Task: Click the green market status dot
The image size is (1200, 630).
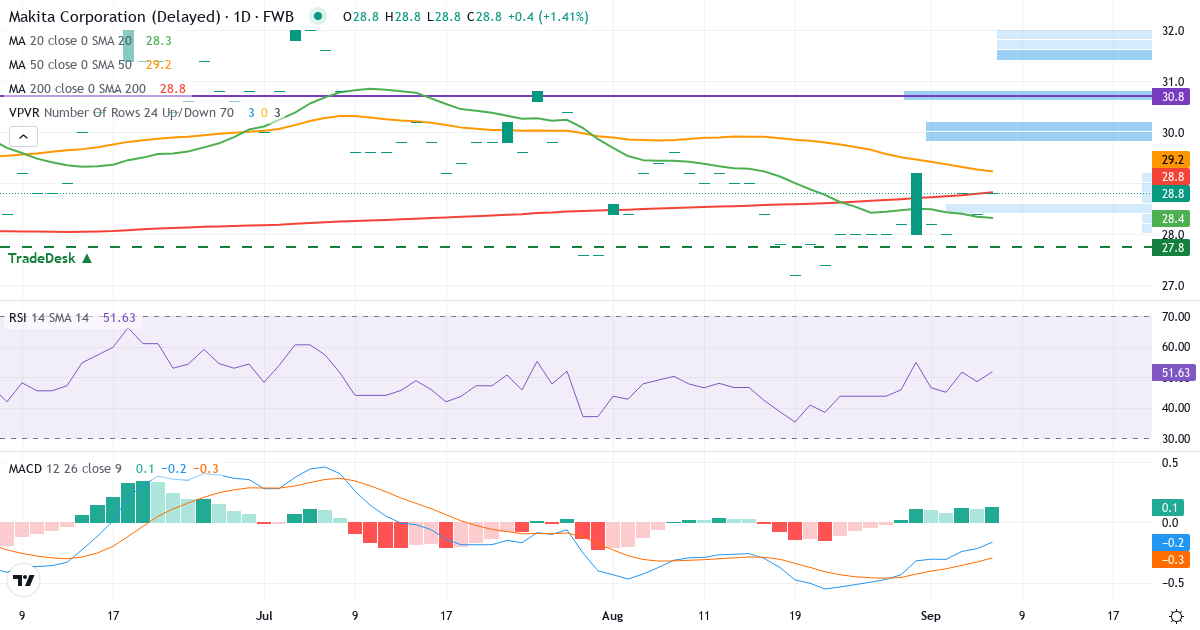Action: pyautogui.click(x=318, y=16)
